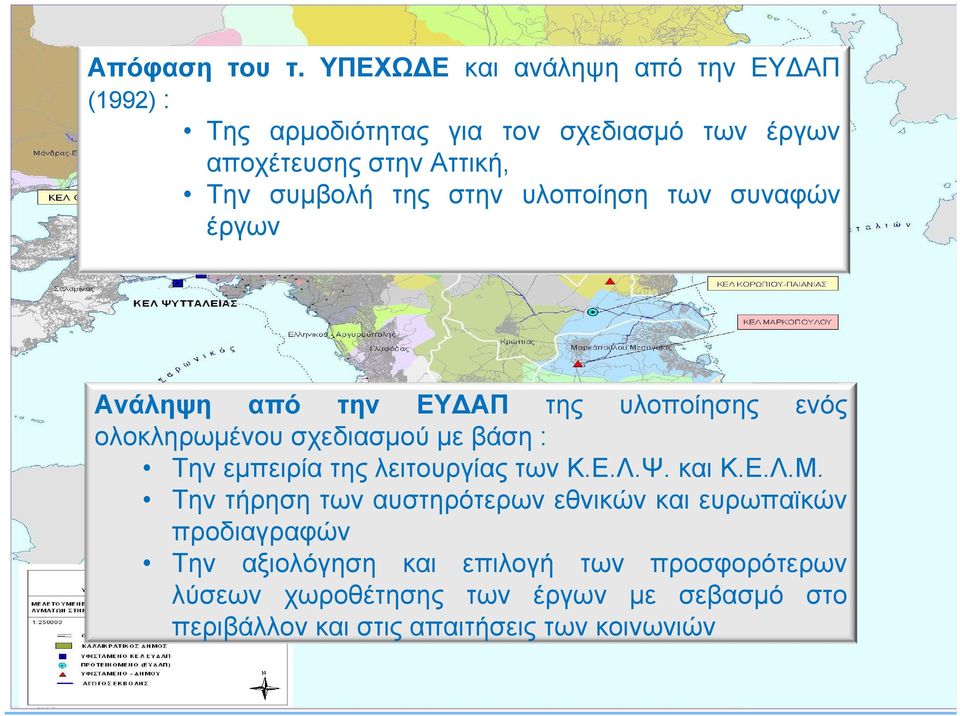Click the Ελληνικού - Αργυρούπολης map label
960x716 pixels.
click(342, 334)
